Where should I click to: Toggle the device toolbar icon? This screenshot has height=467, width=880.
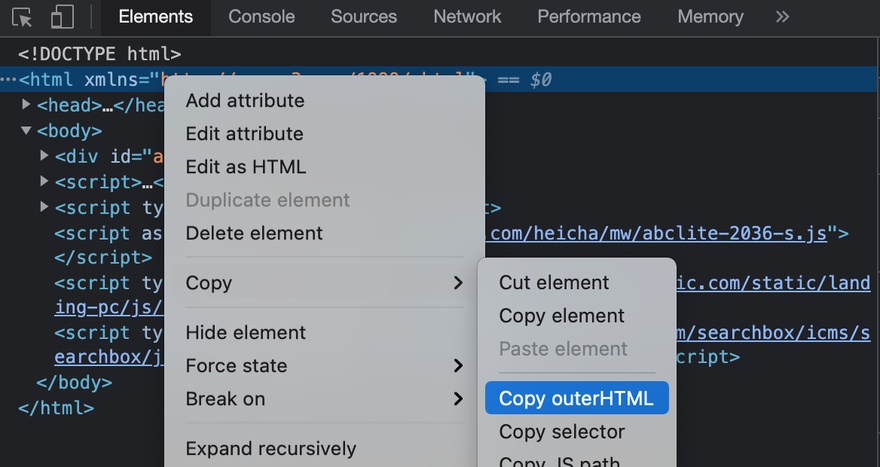tap(62, 17)
